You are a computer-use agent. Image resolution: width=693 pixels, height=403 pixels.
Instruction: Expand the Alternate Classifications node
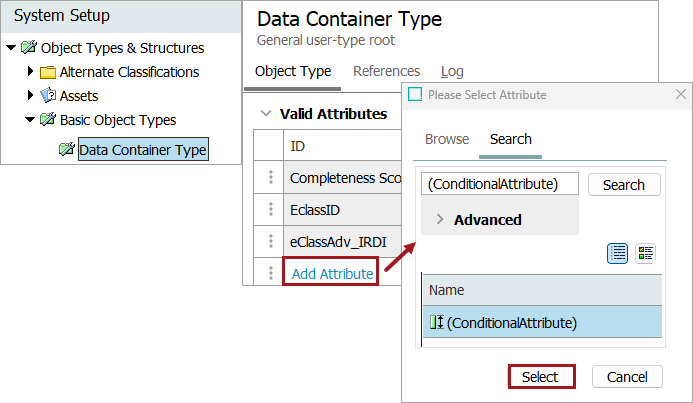[30, 72]
